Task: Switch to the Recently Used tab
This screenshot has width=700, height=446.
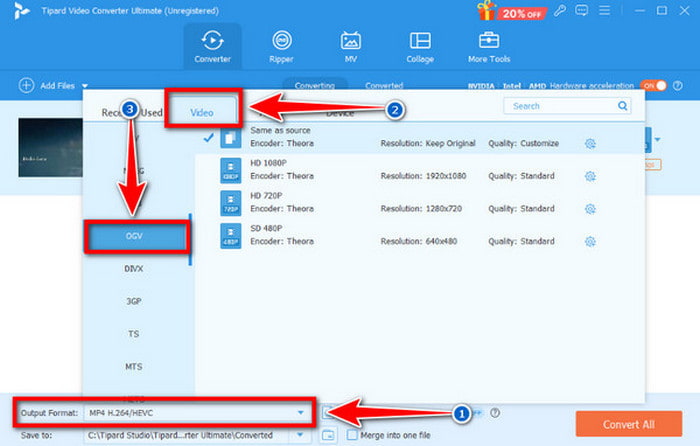Action: [x=132, y=113]
